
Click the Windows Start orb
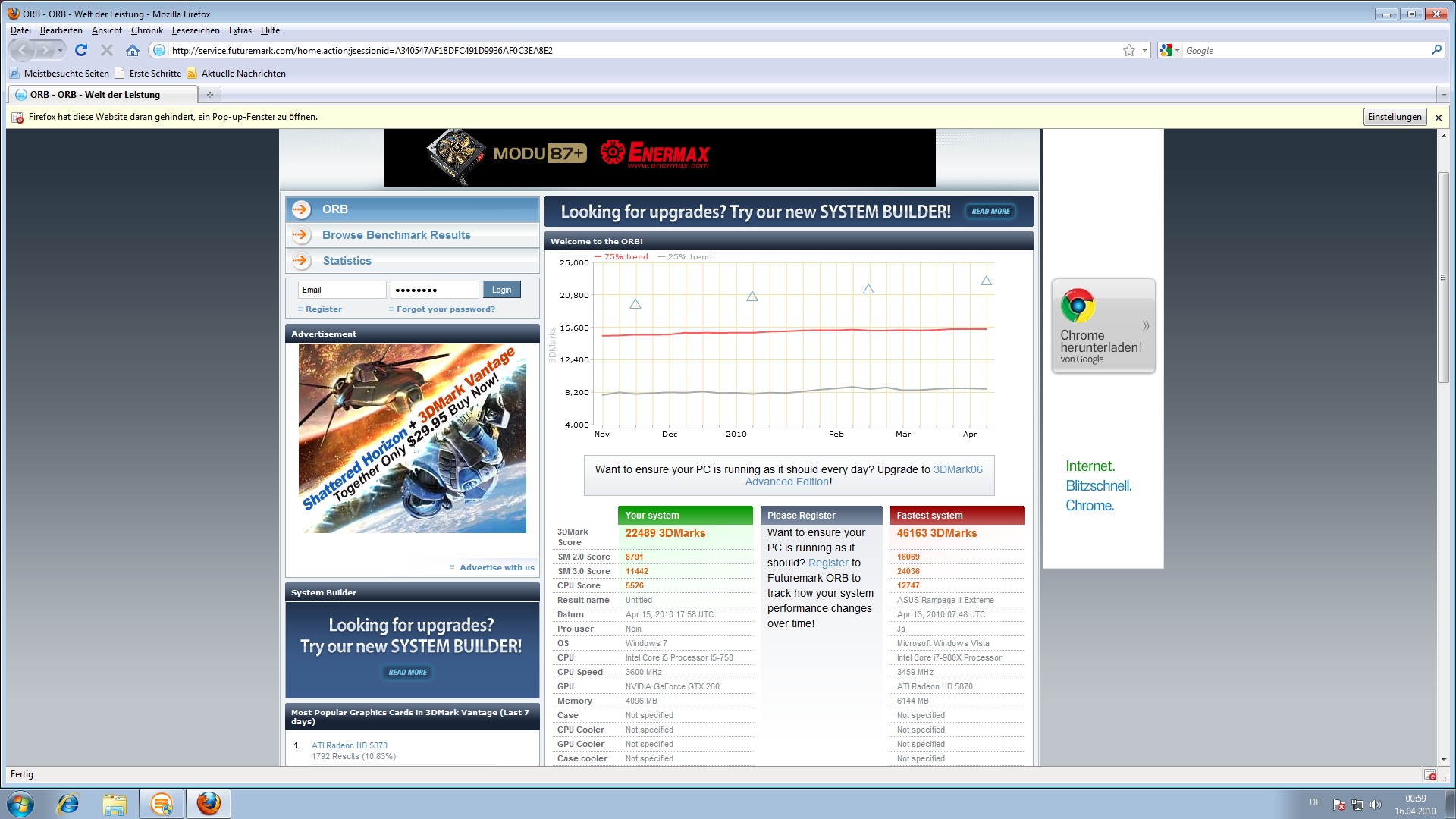point(20,804)
